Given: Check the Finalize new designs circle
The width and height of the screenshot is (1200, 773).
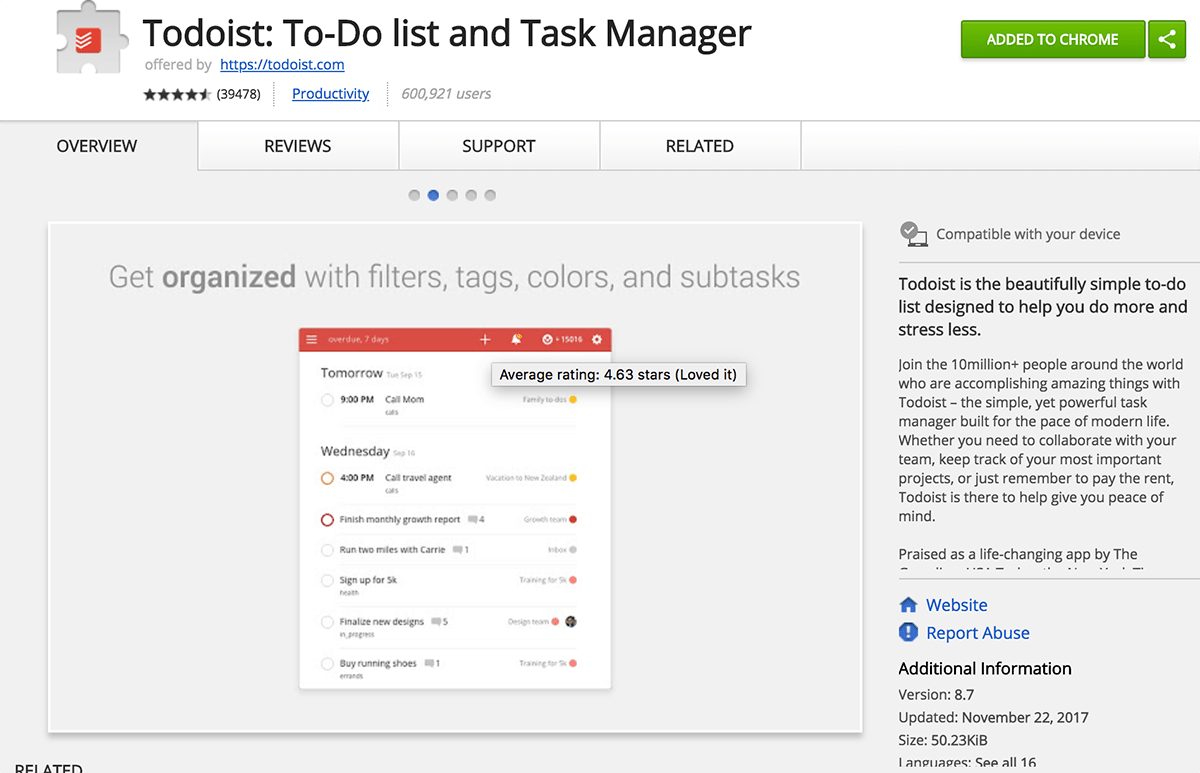Looking at the screenshot, I should tap(327, 622).
